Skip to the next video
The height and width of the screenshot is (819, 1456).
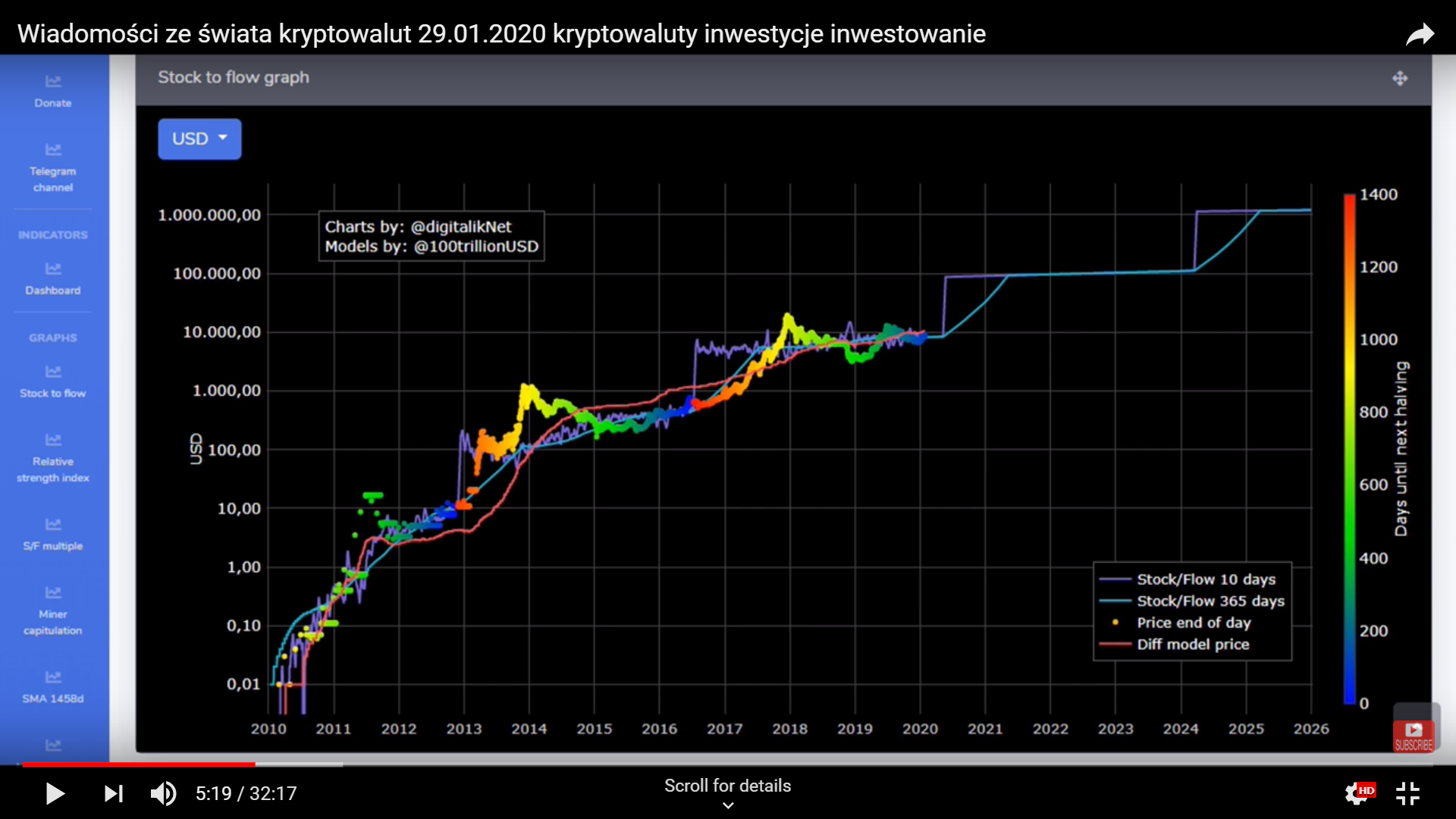click(x=114, y=794)
